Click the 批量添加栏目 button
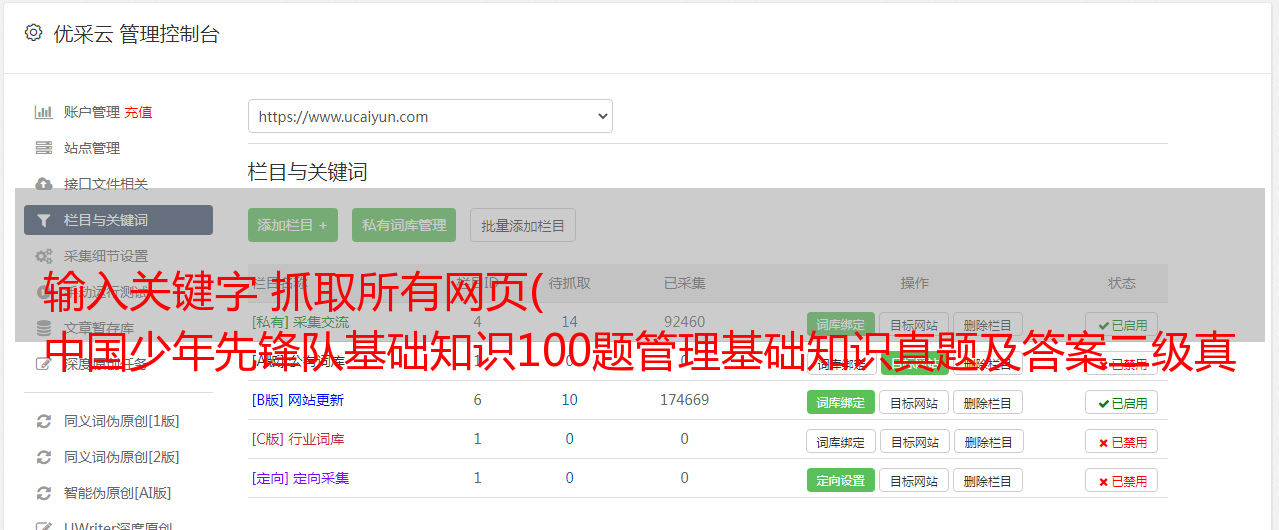This screenshot has height=530, width=1279. click(523, 225)
